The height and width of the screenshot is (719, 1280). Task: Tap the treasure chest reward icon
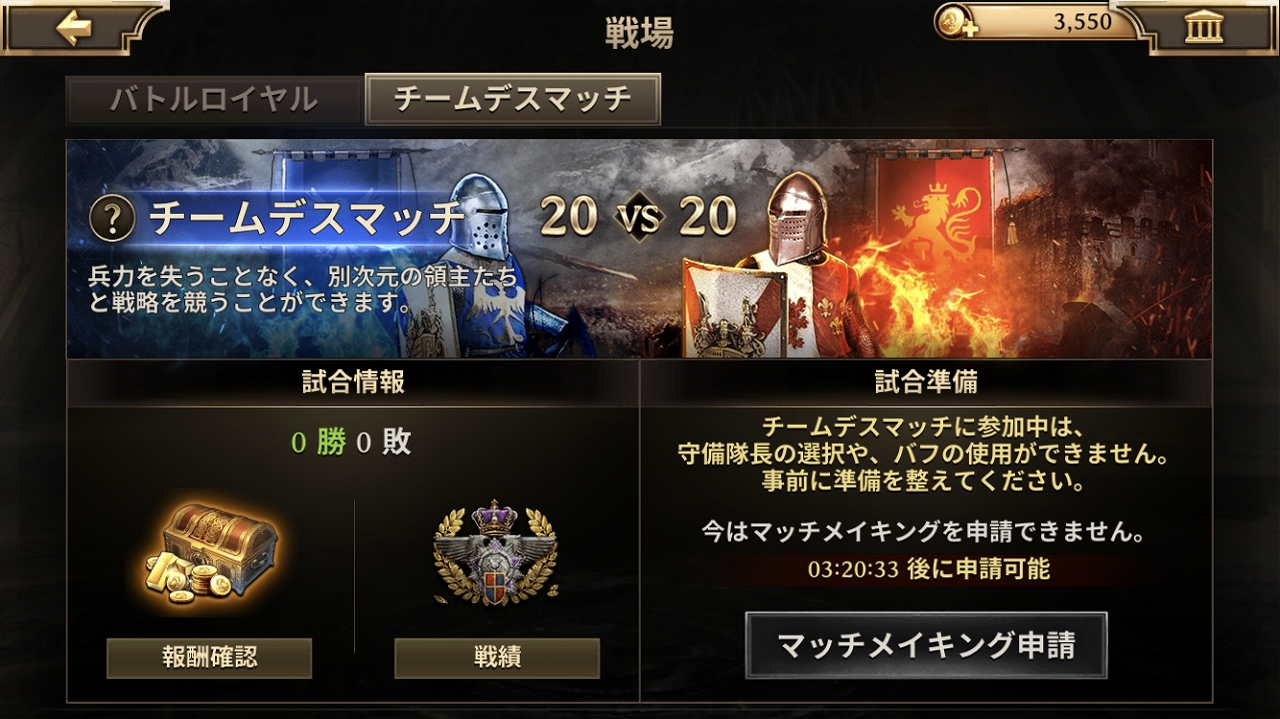point(209,556)
